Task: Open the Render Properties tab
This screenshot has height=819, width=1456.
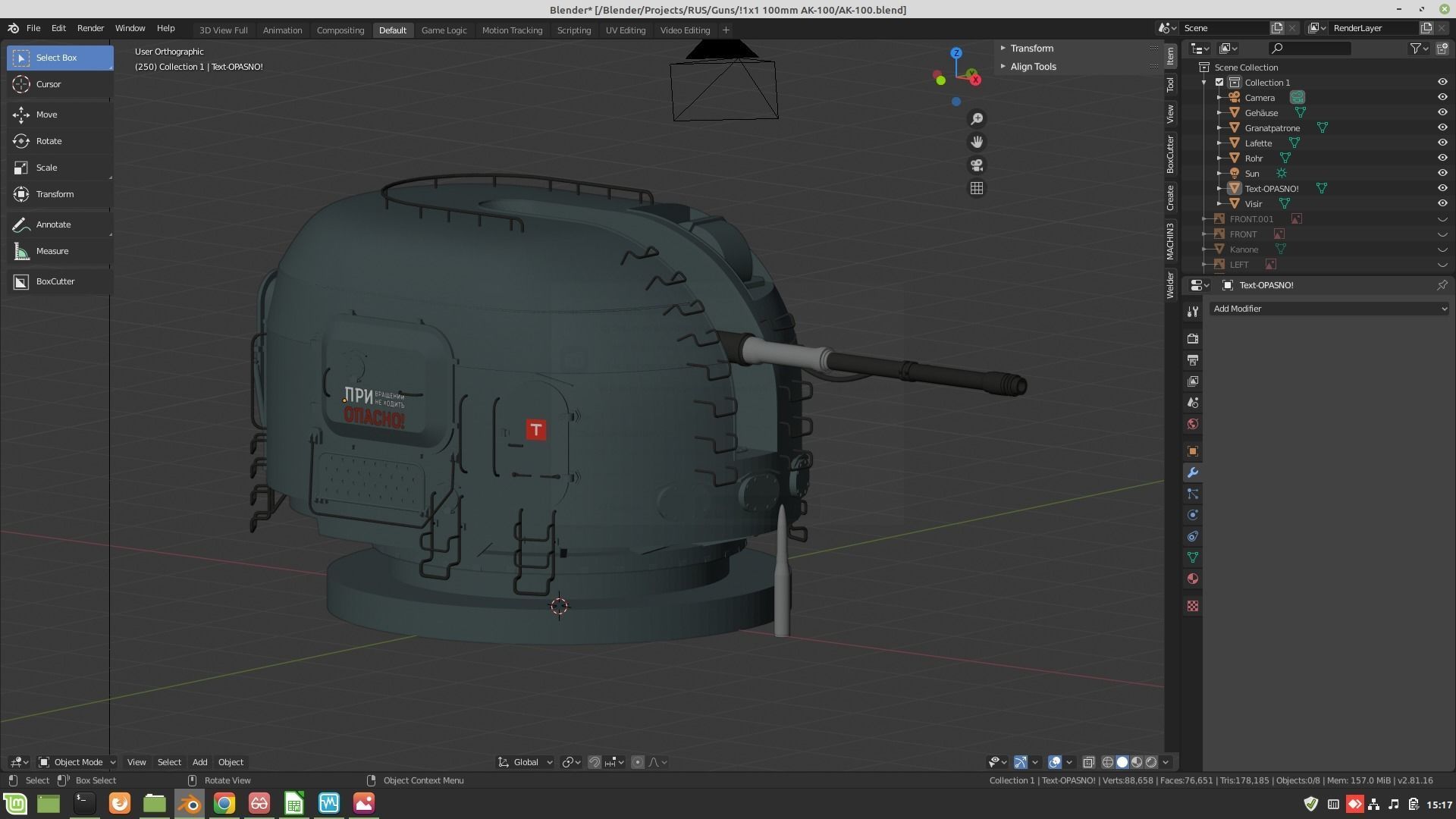Action: click(x=1193, y=339)
